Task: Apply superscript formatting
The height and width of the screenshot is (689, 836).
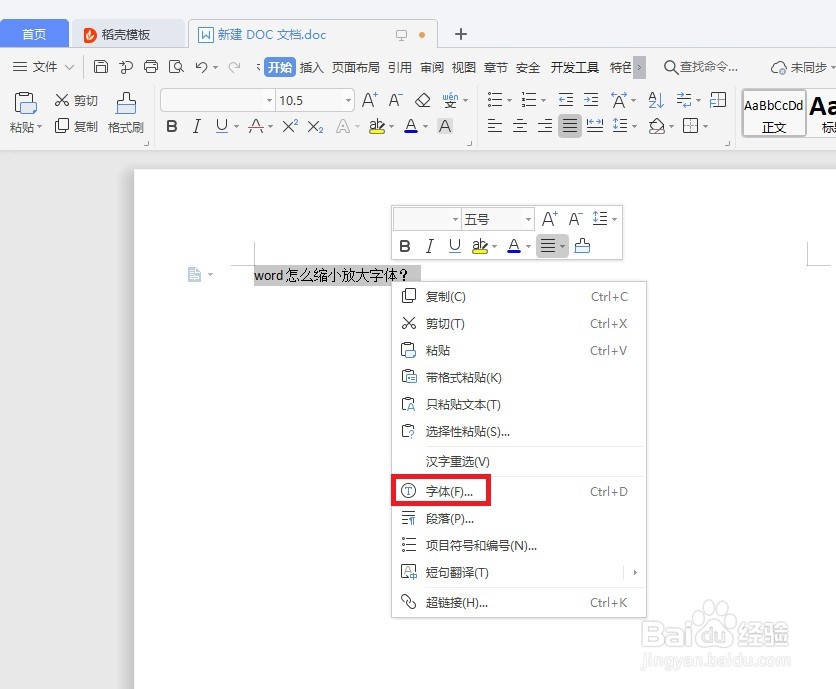Action: pyautogui.click(x=290, y=125)
